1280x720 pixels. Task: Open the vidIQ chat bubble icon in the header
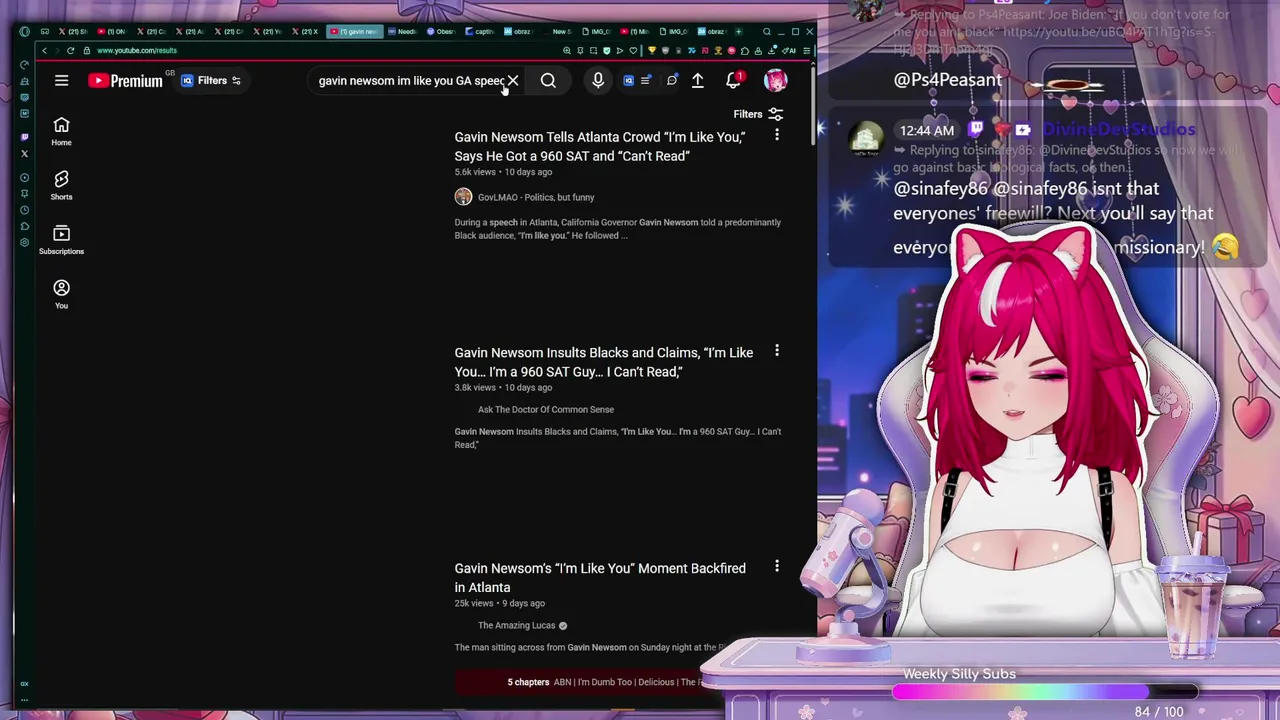[x=672, y=81]
